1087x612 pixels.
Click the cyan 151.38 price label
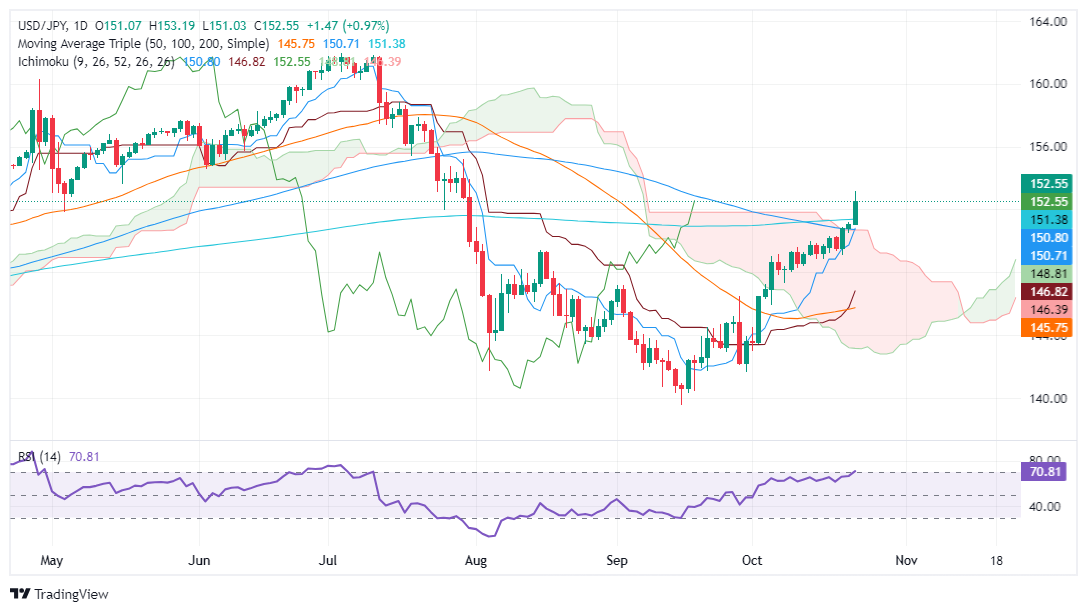[1047, 219]
